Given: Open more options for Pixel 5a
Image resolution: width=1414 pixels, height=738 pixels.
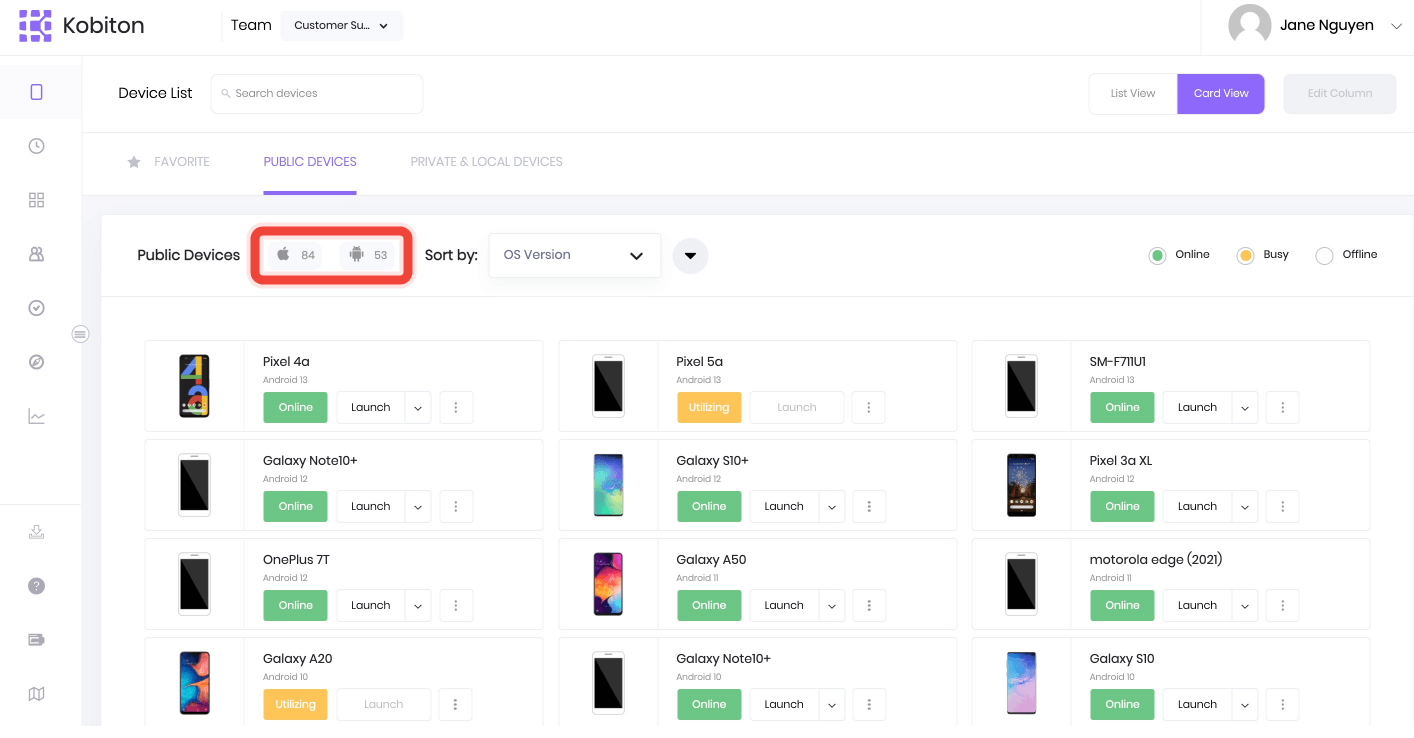Looking at the screenshot, I should click(x=869, y=407).
